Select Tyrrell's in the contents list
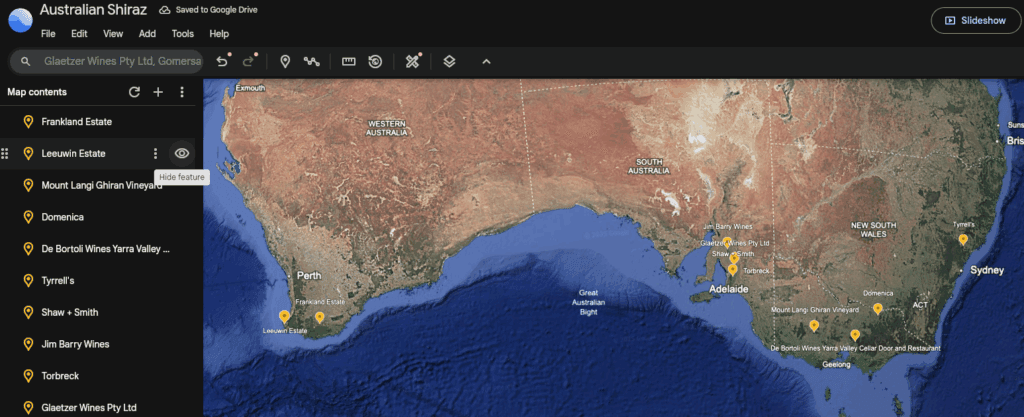1024x417 pixels. (58, 281)
